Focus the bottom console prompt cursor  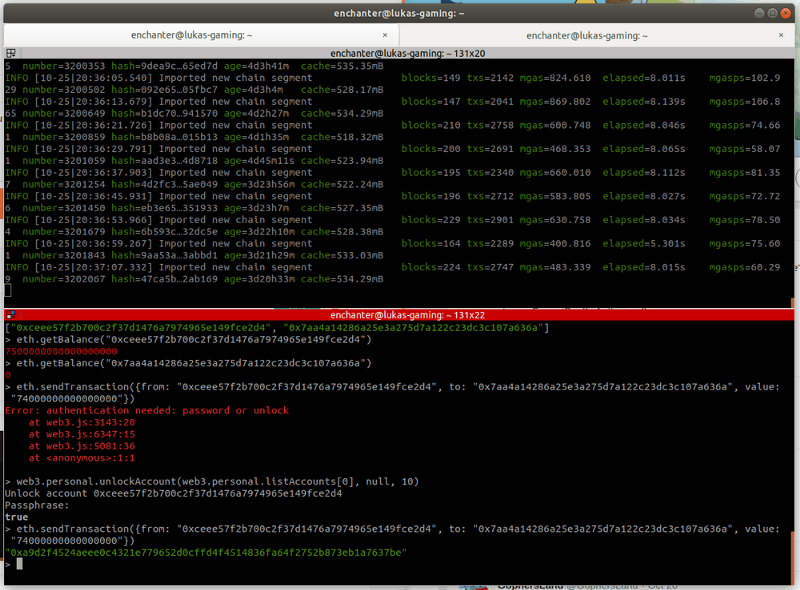[20, 564]
